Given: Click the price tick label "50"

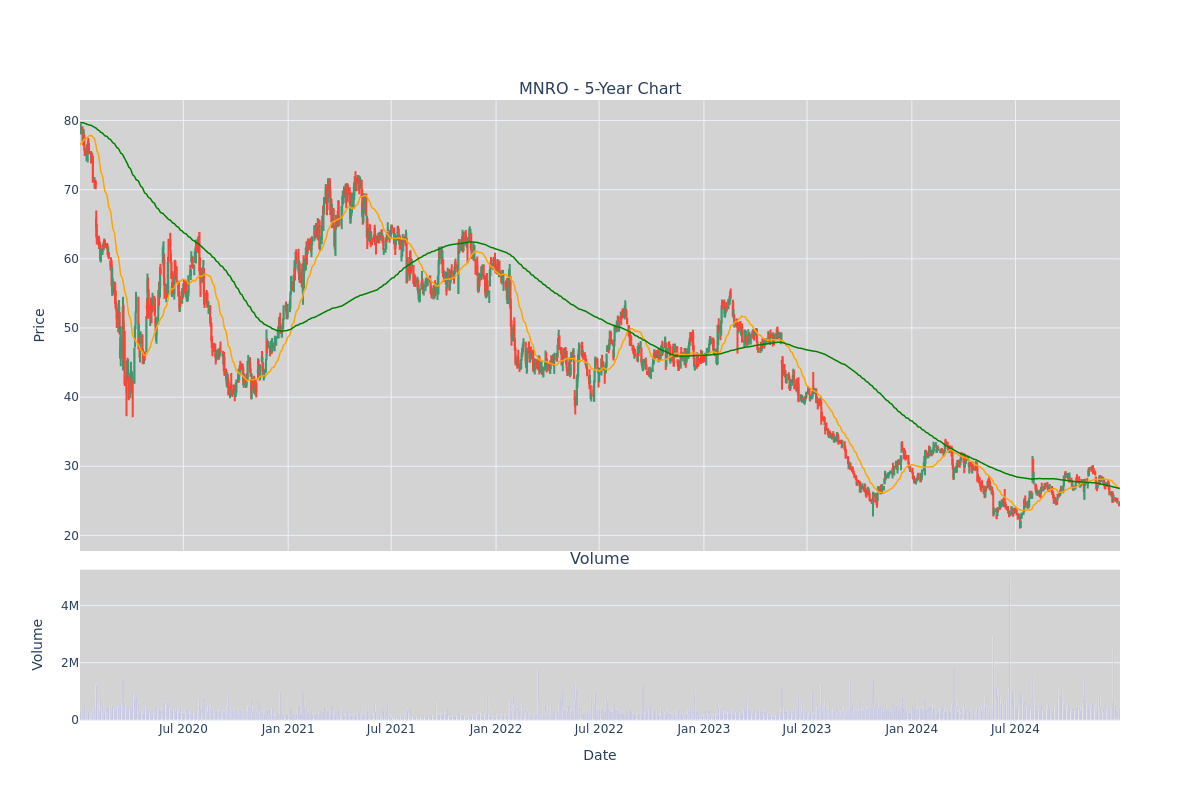Looking at the screenshot, I should tap(71, 328).
